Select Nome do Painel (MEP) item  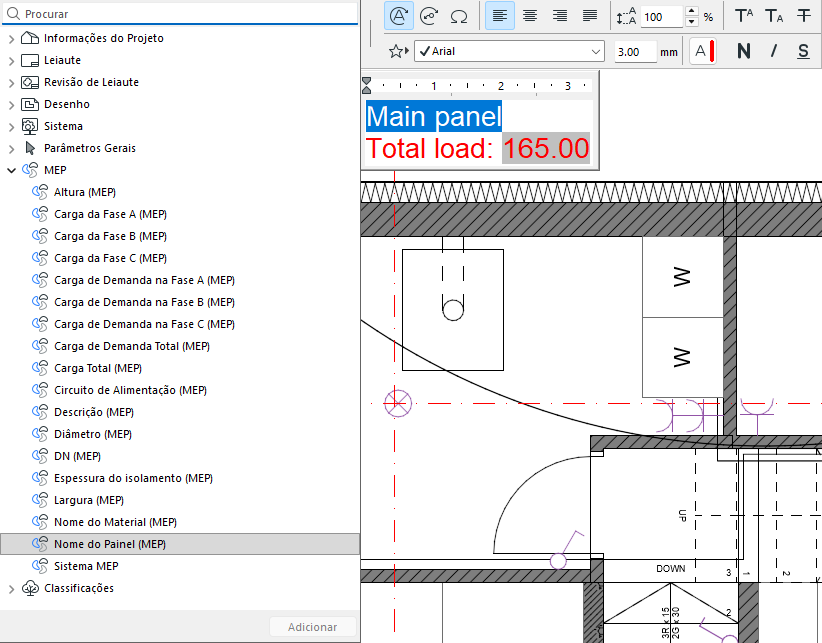pos(180,544)
